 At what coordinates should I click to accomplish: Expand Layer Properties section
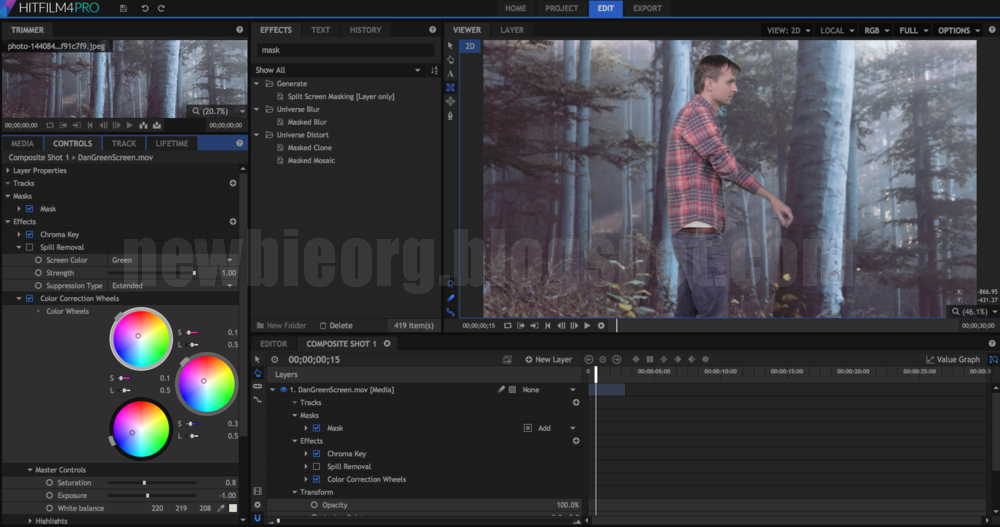[8, 170]
